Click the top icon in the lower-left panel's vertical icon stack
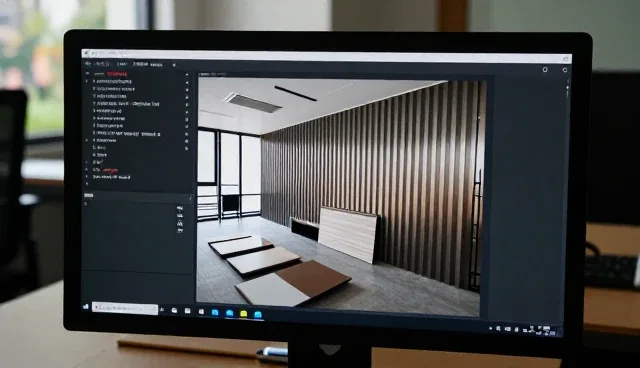The image size is (640, 368). [180, 208]
